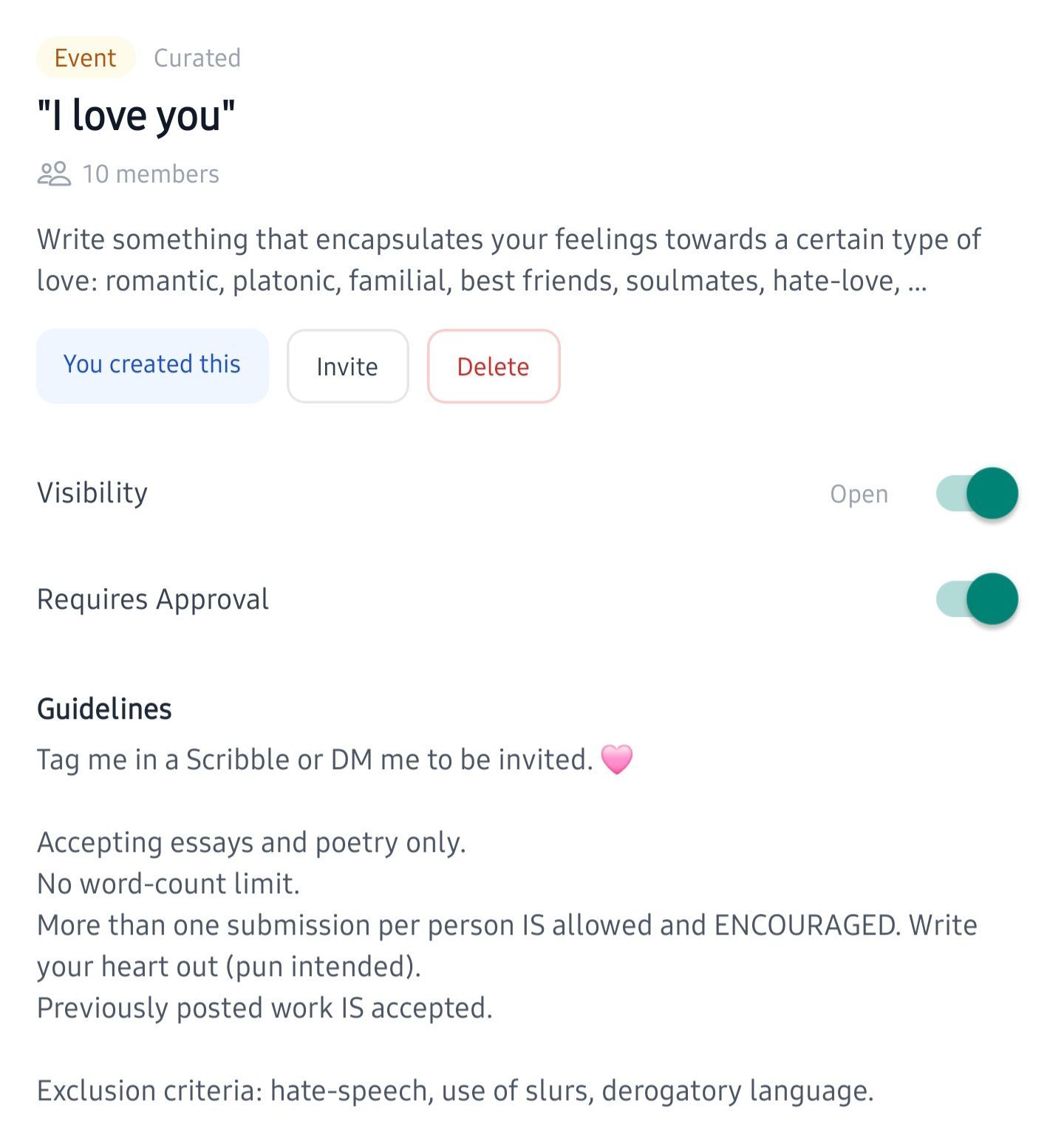Viewport: 1064px width, 1140px height.
Task: Click the "I love you" event title
Action: (136, 116)
